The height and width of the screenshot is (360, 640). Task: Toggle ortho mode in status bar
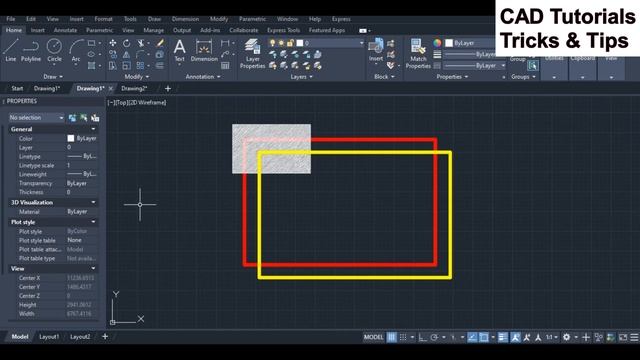tap(422, 337)
